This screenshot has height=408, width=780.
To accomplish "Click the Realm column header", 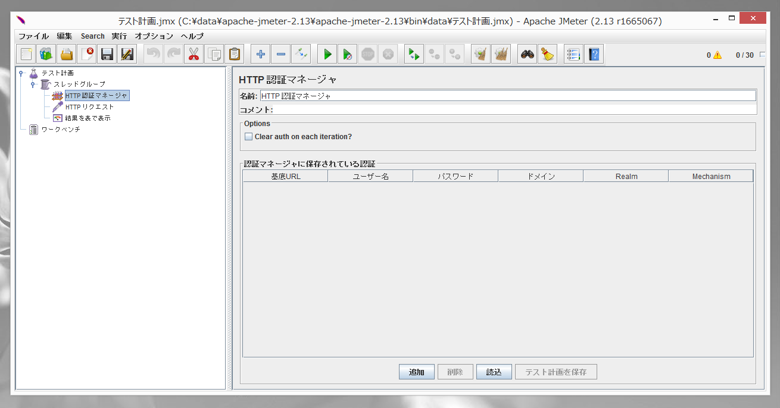I will pos(626,176).
